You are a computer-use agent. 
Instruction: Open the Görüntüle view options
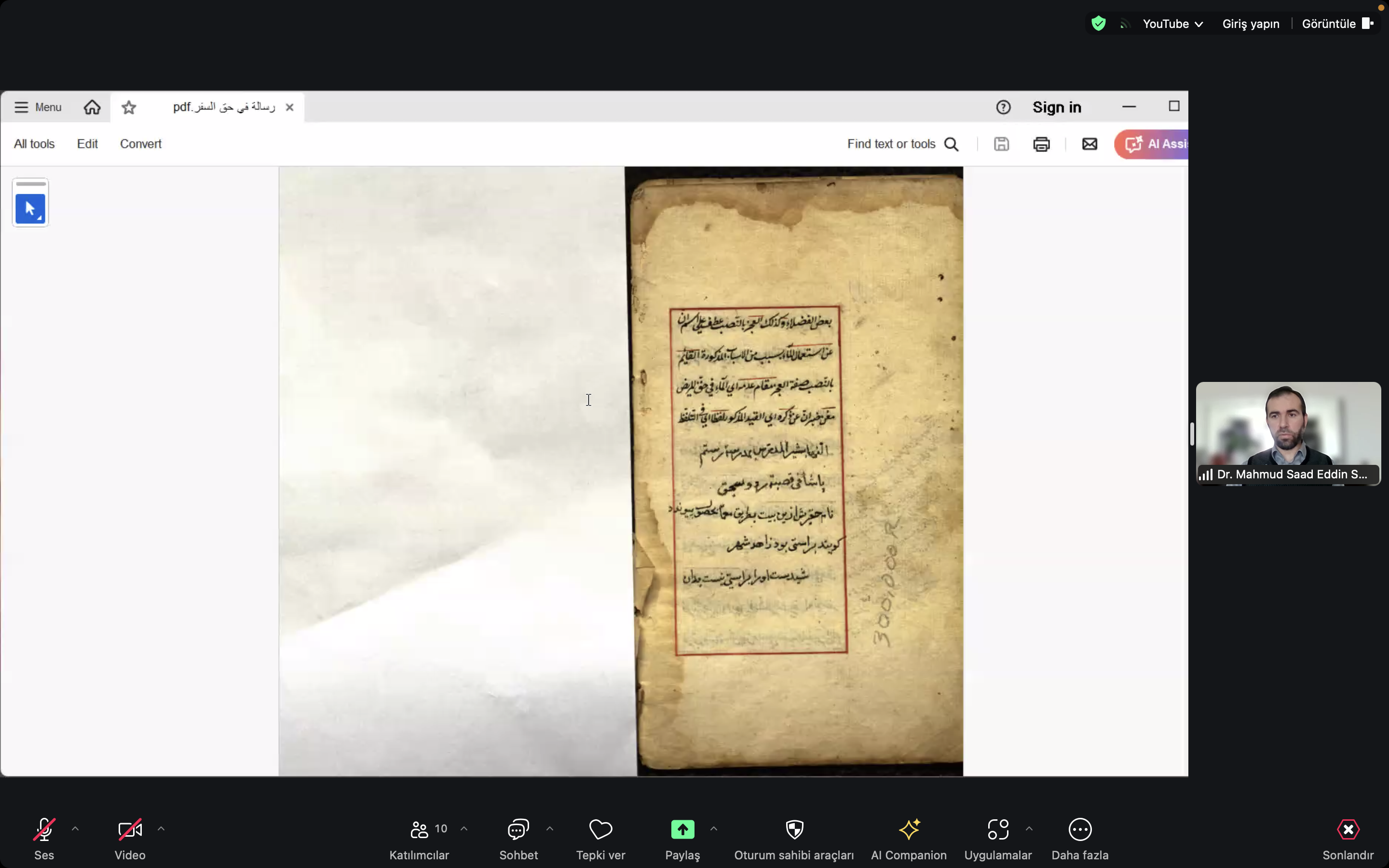point(1337,24)
